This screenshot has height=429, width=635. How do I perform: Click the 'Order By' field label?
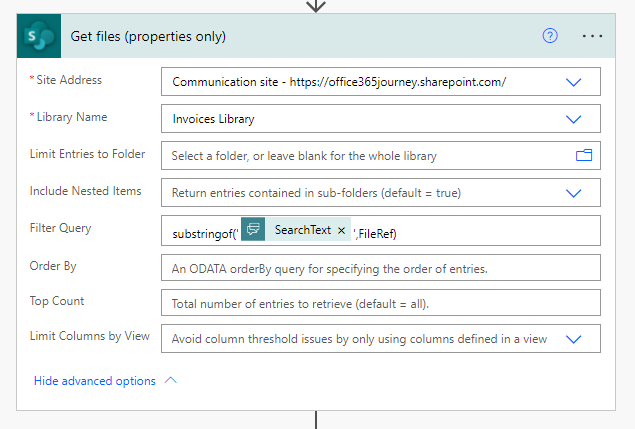pyautogui.click(x=53, y=266)
